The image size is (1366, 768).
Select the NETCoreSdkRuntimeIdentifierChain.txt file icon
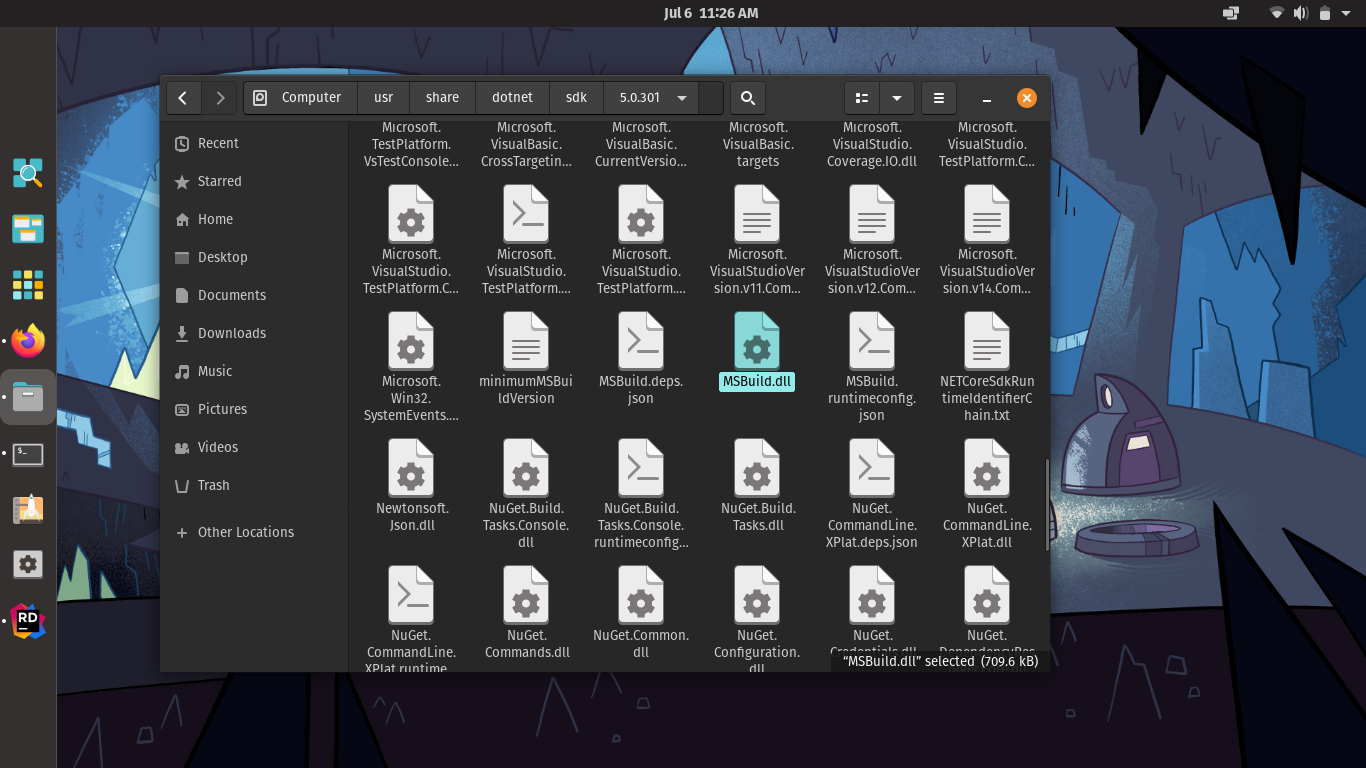click(987, 341)
